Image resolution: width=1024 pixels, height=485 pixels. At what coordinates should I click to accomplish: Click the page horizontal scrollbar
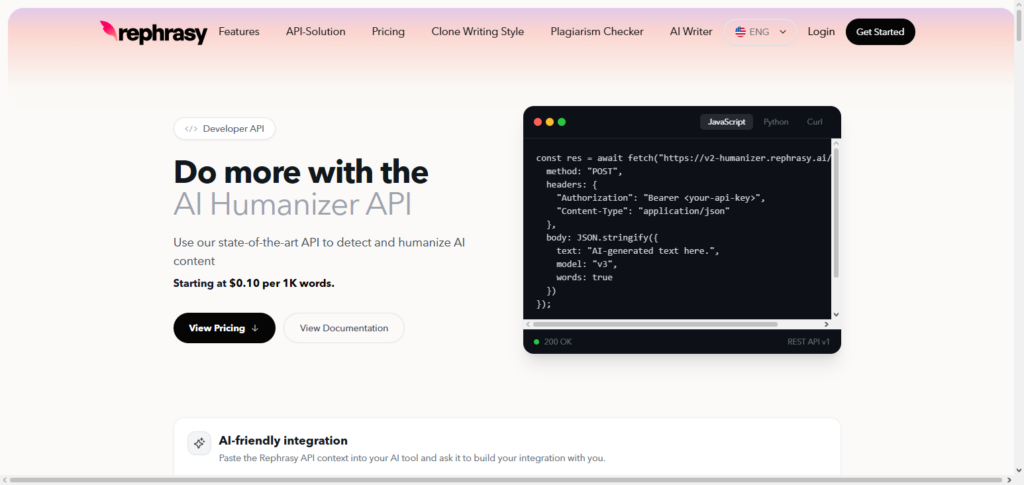(506, 480)
